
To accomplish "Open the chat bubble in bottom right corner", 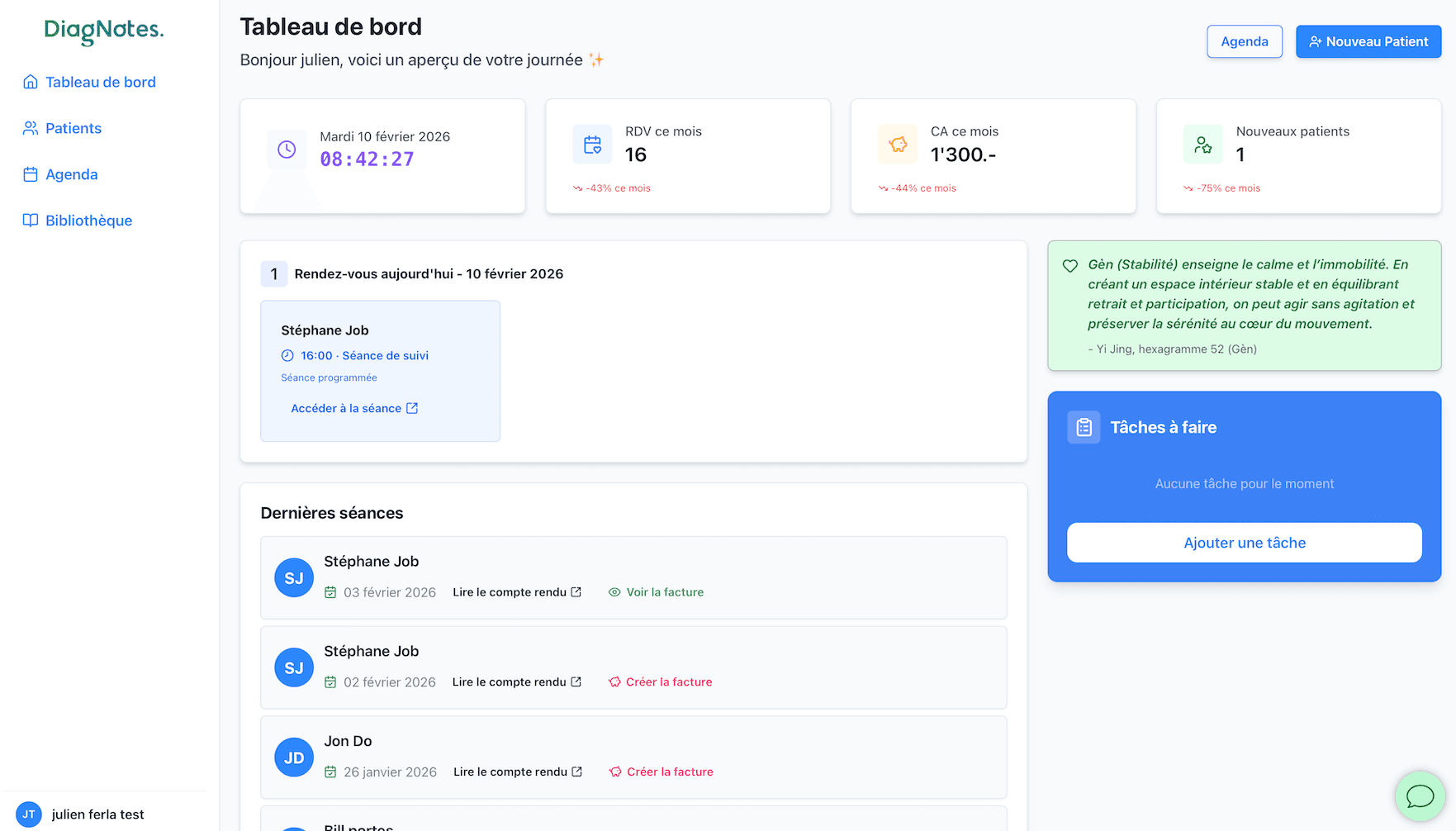I will [x=1420, y=796].
